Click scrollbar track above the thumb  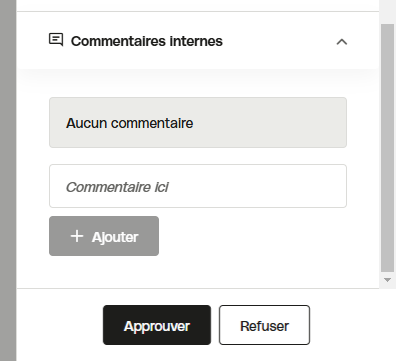point(387,12)
